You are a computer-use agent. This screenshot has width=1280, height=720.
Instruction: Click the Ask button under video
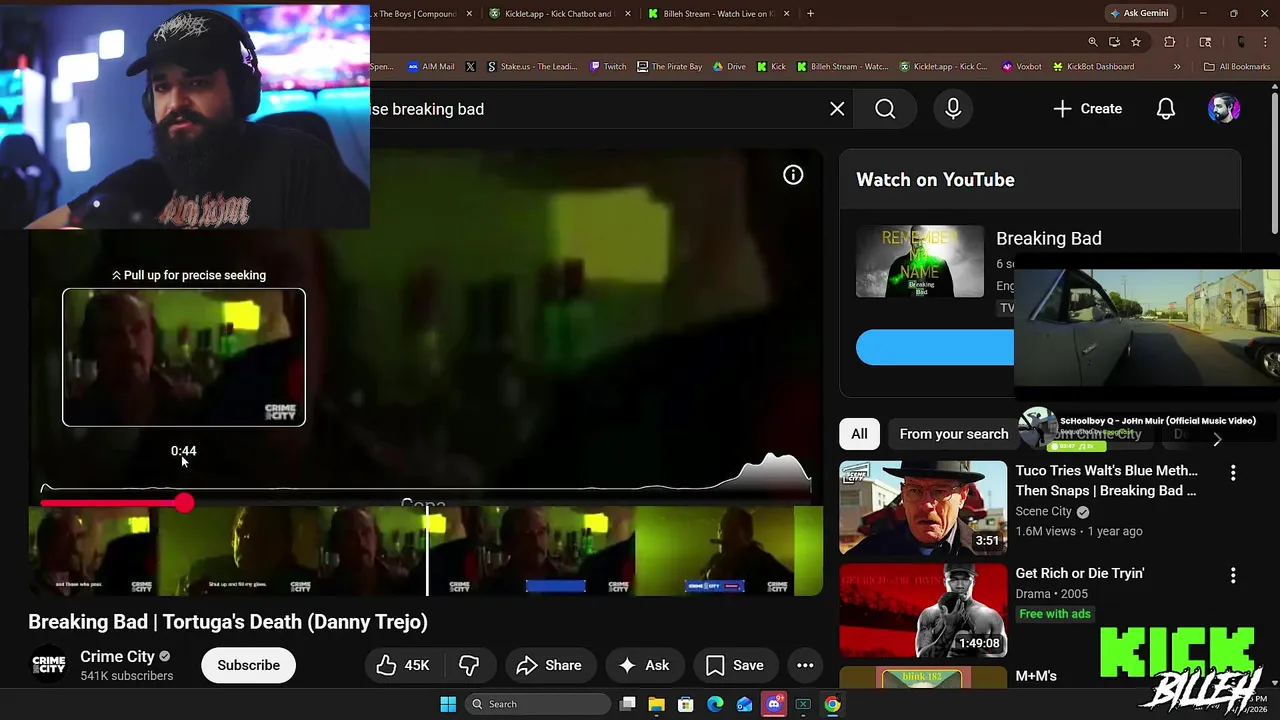click(x=644, y=665)
